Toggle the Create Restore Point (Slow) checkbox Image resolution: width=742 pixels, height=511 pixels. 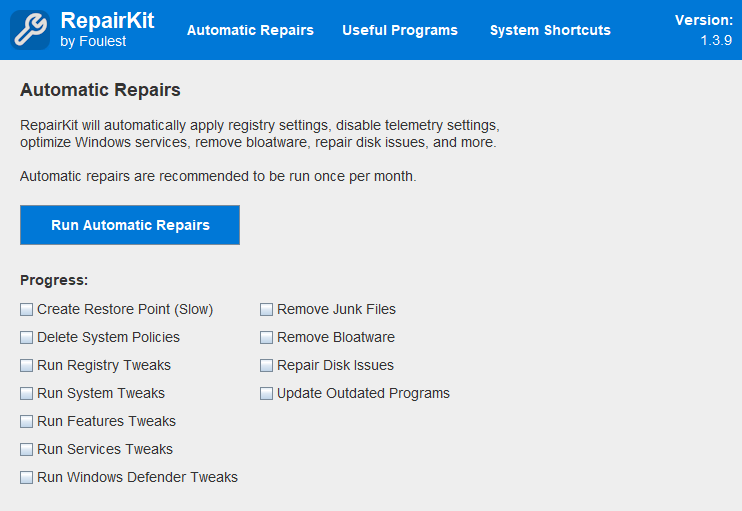coord(26,309)
